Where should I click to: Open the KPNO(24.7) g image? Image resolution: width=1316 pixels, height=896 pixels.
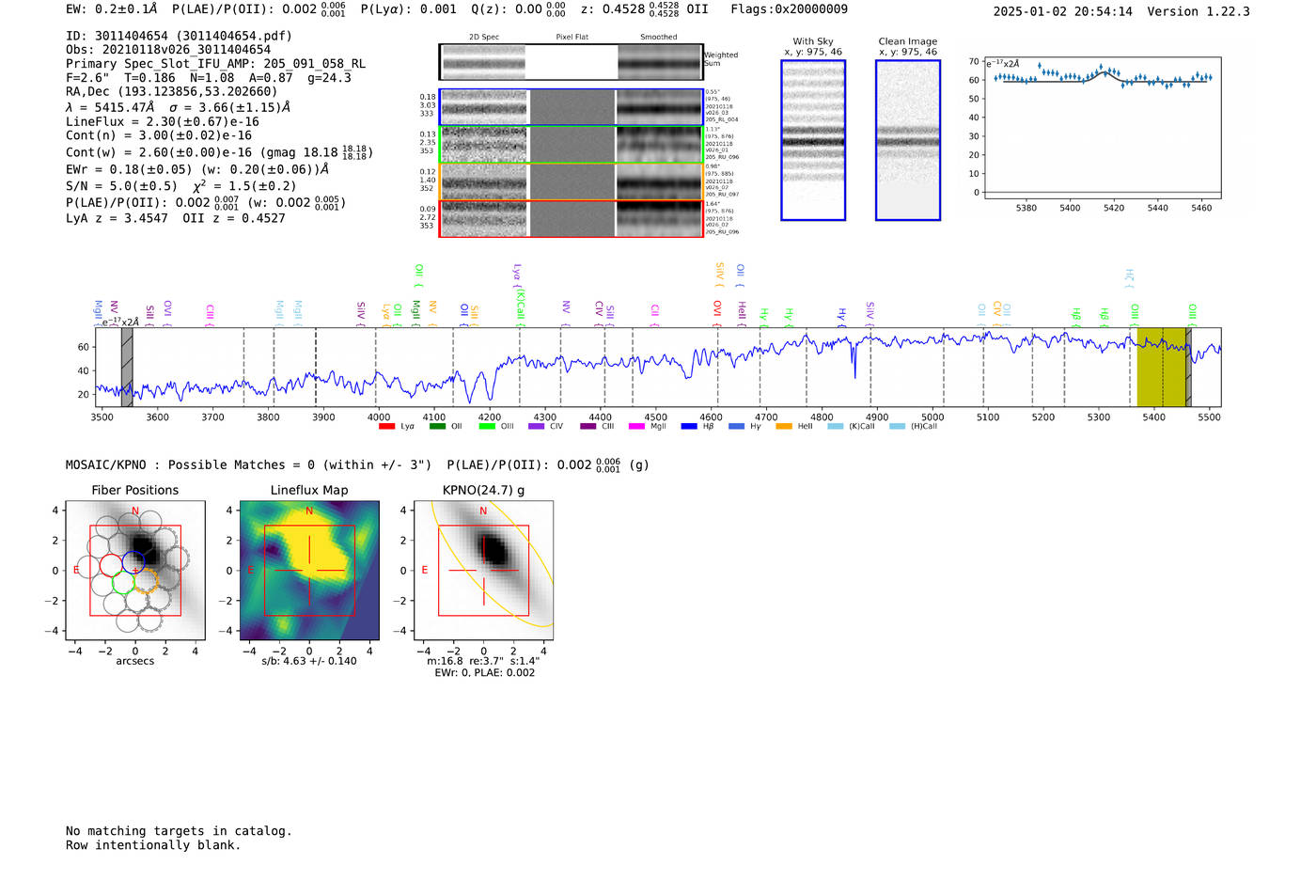click(x=483, y=571)
